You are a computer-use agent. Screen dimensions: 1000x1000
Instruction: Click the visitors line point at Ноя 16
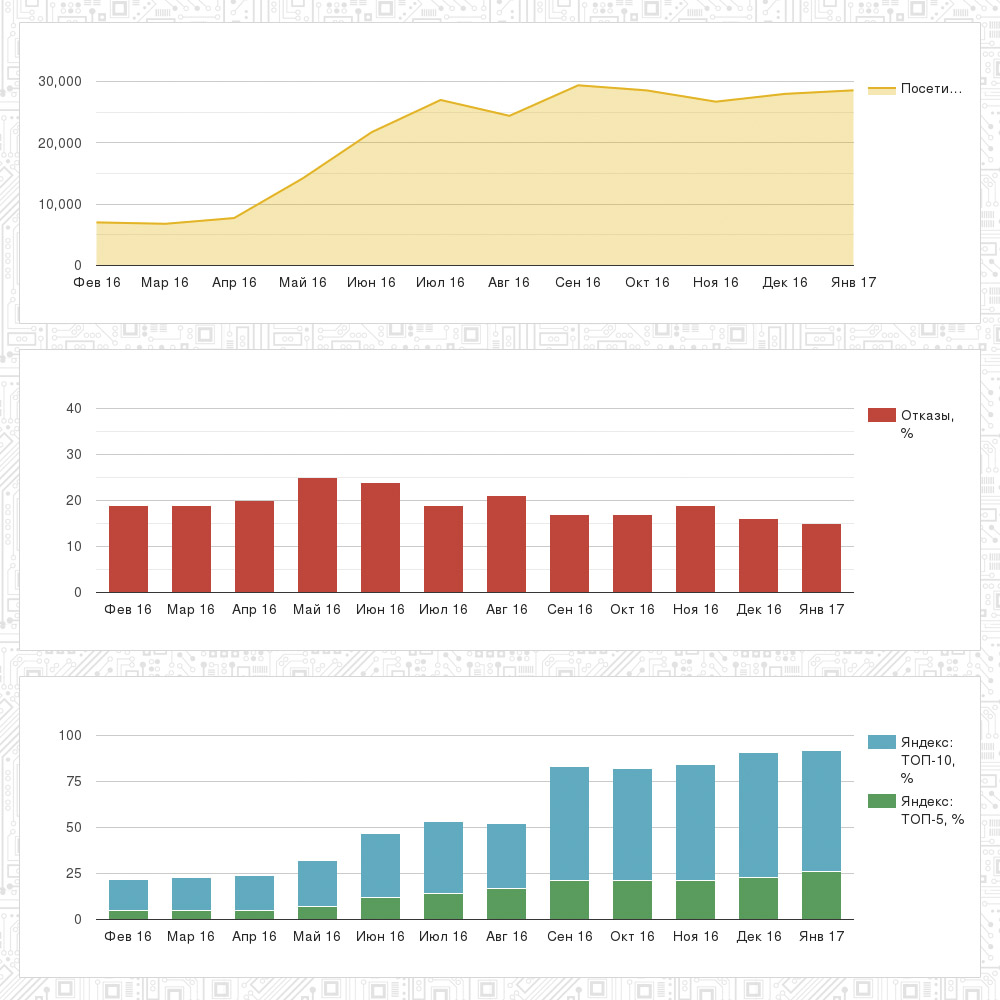click(716, 101)
